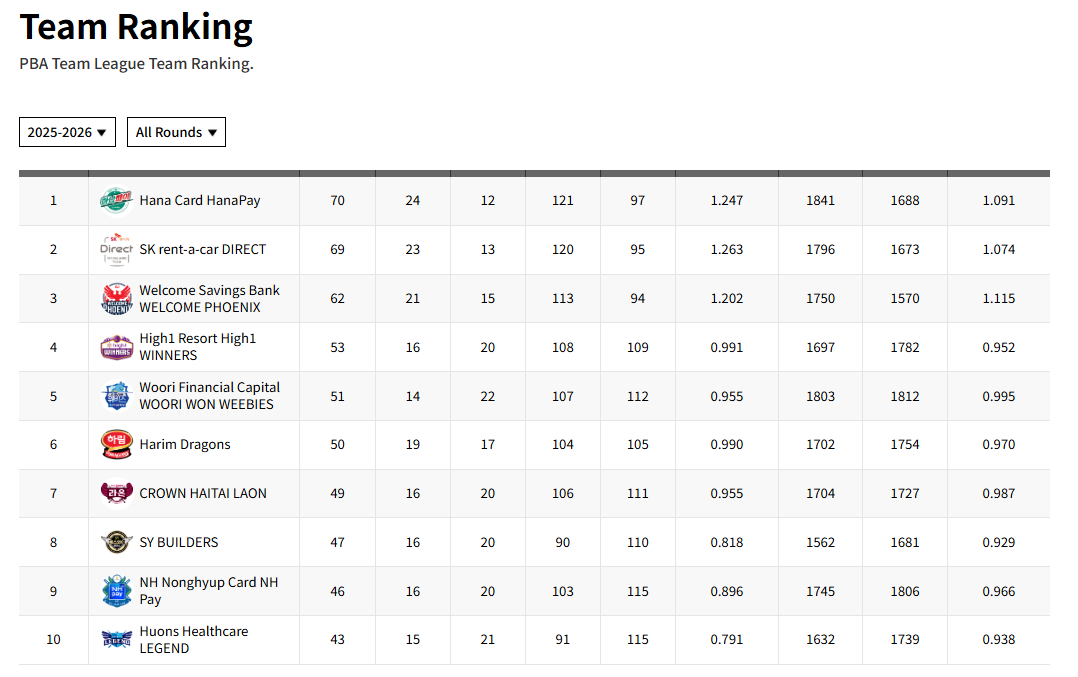Open the Hana Card HanaPay team name
Screen dimensions: 1078x677
coord(199,201)
